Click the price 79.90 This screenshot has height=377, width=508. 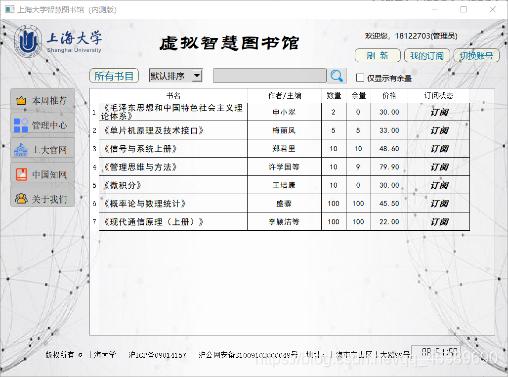tap(389, 167)
